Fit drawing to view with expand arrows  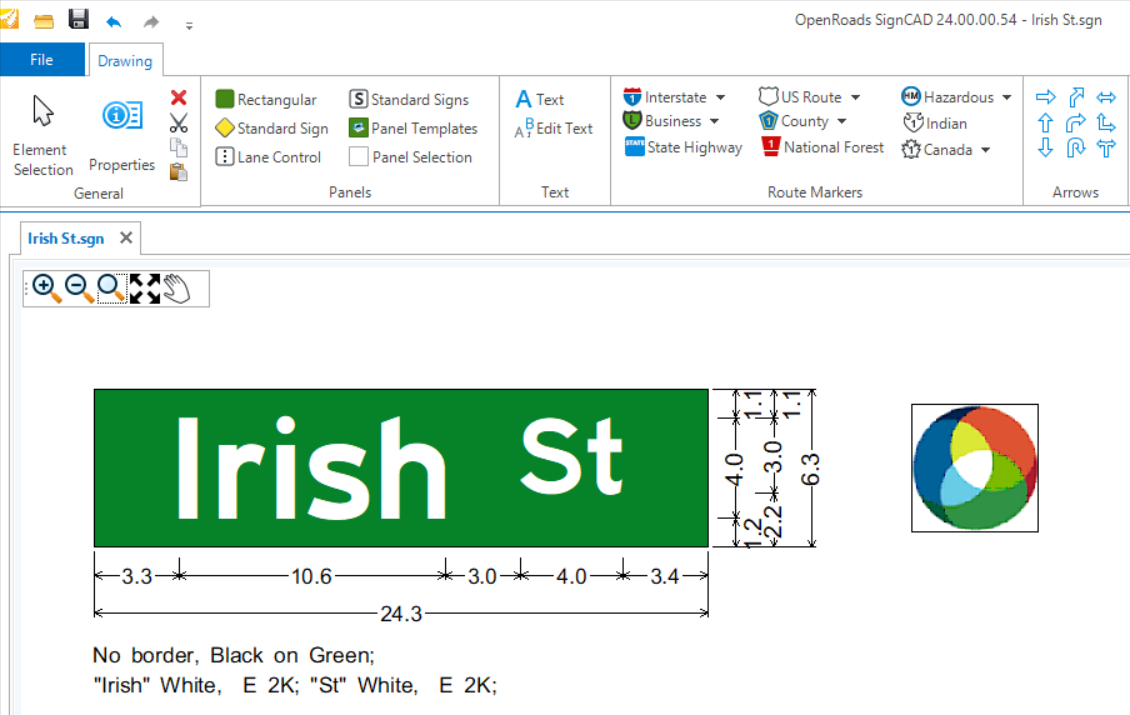pyautogui.click(x=145, y=288)
